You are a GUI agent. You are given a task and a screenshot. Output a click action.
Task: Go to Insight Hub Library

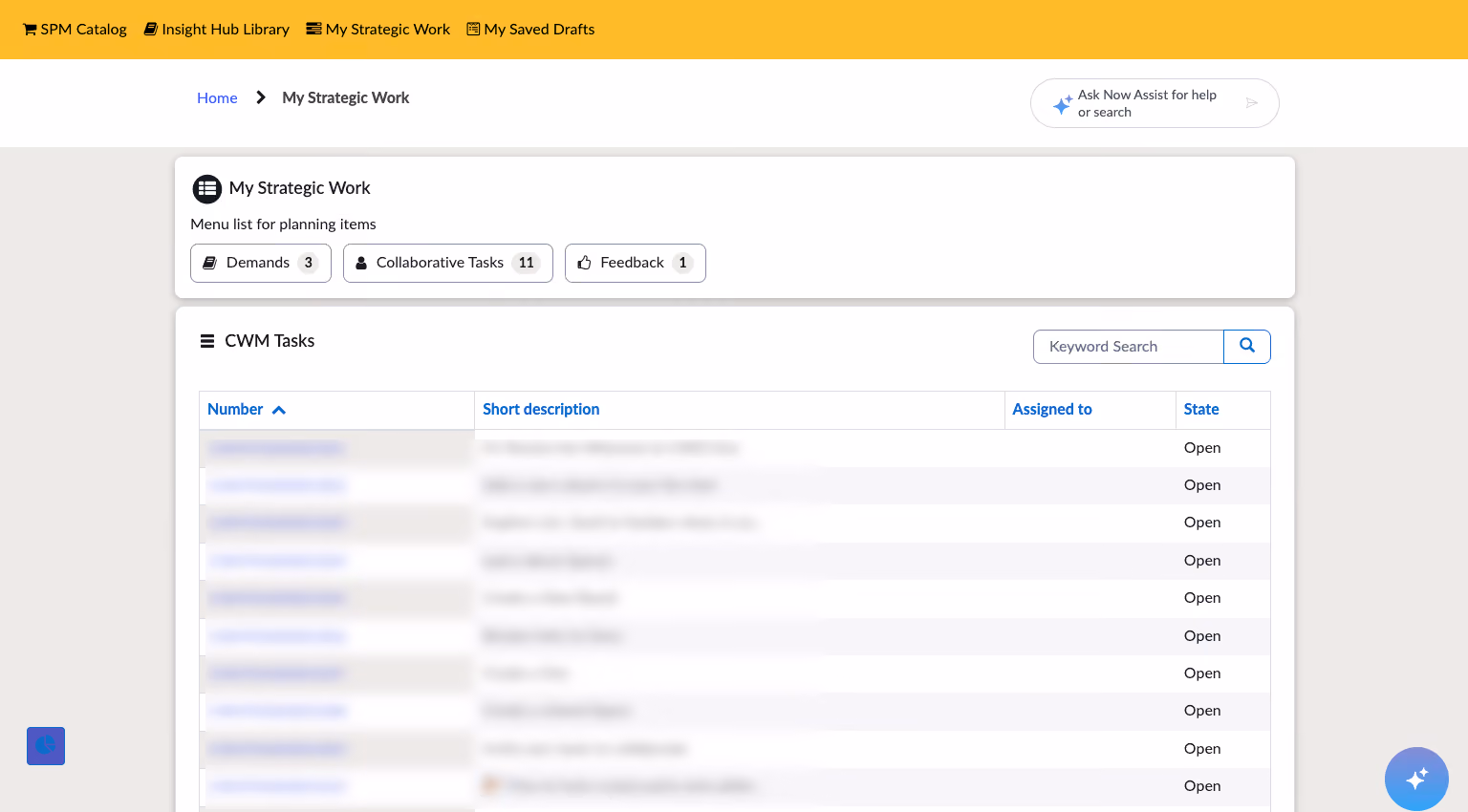[217, 30]
